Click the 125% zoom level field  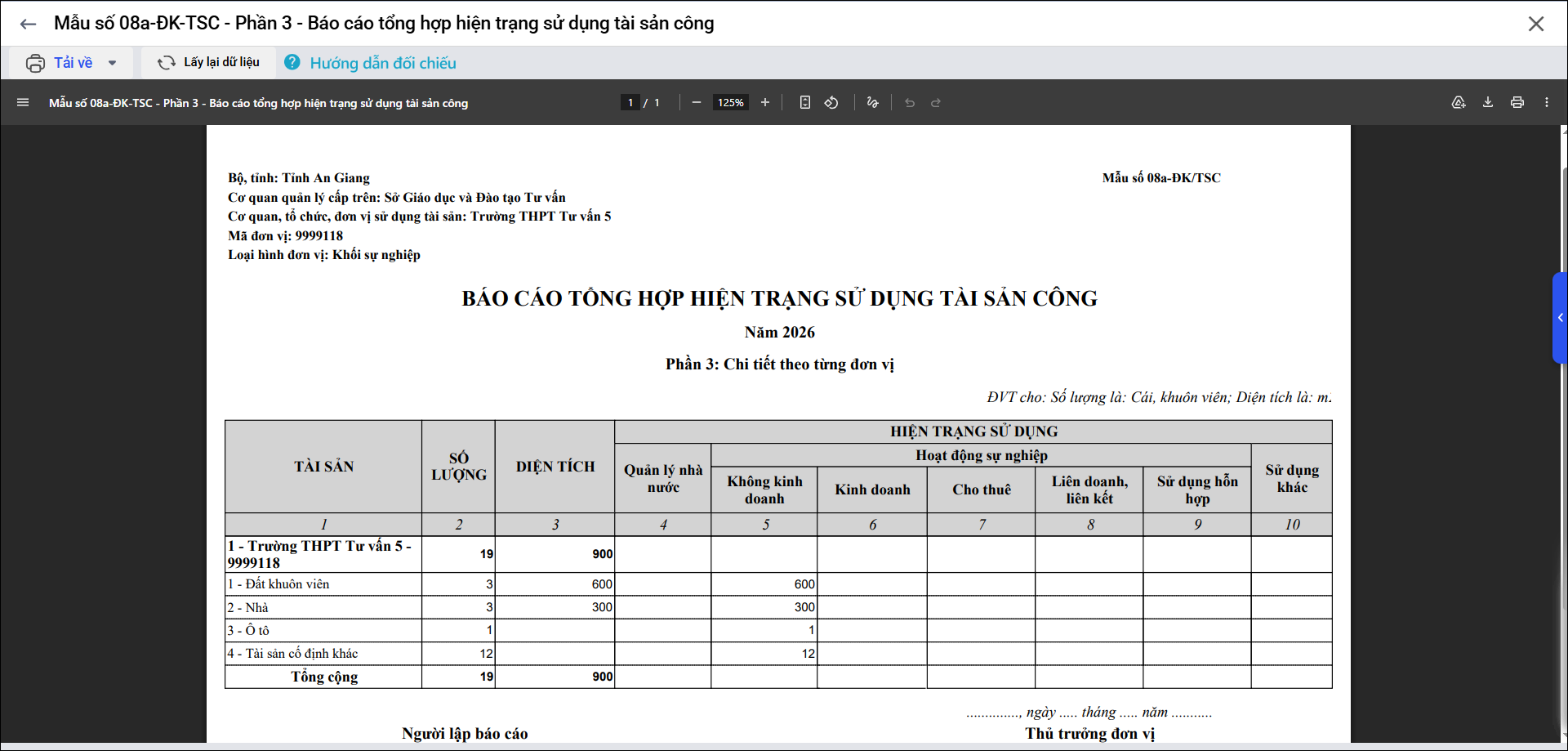point(730,103)
